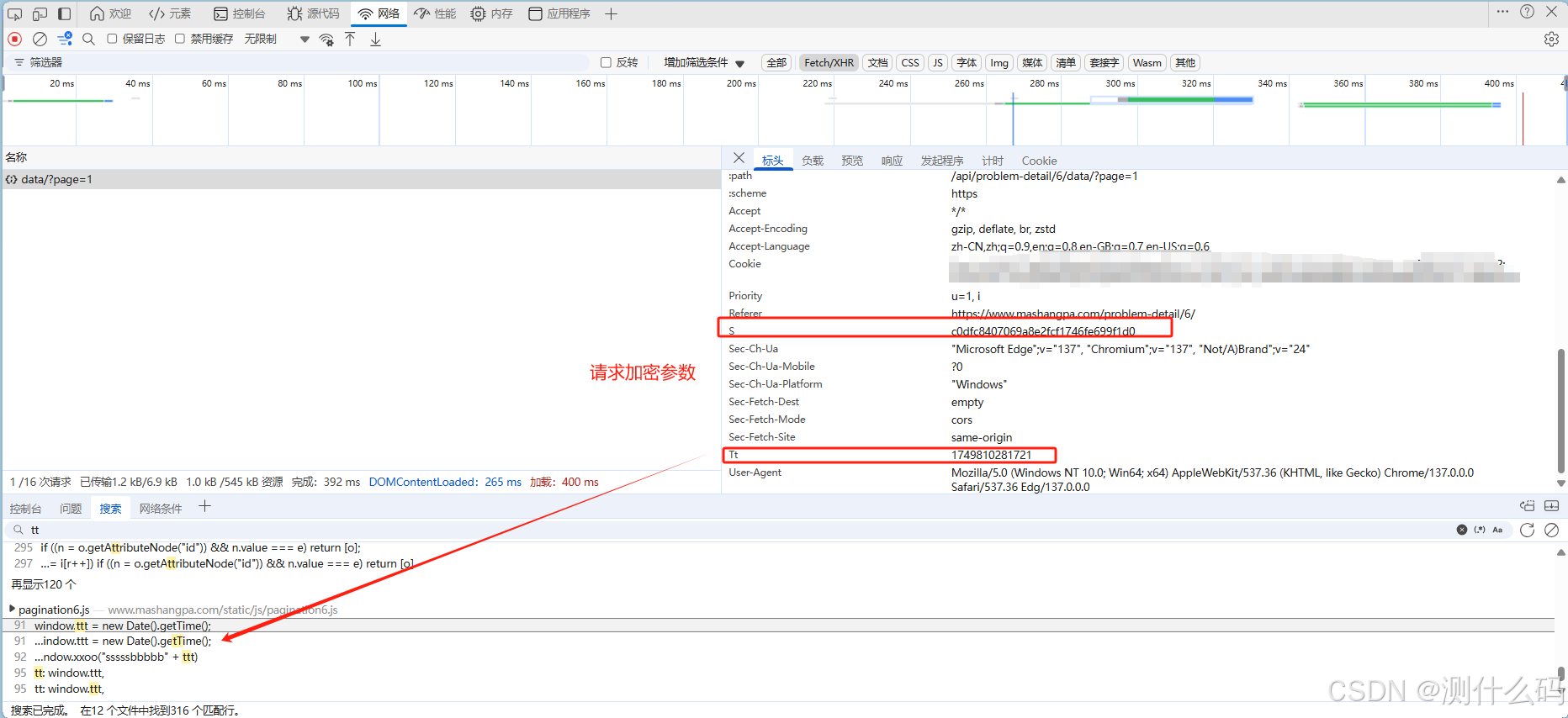Select the Wasm type filter button

tap(1147, 62)
